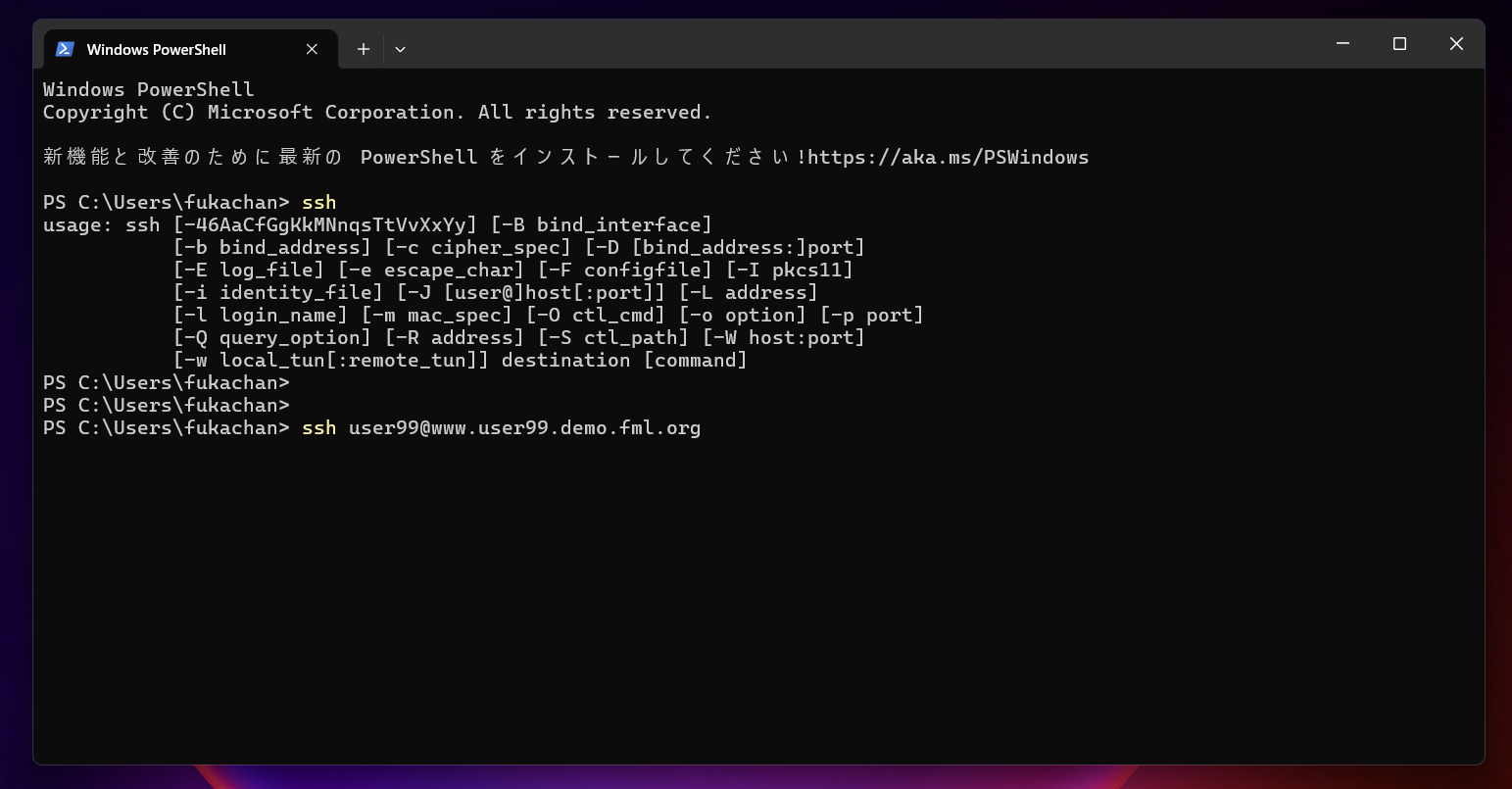The height and width of the screenshot is (789, 1512).
Task: Click the 'user99@www.user99.demo.fml.org' command argument
Action: (525, 427)
